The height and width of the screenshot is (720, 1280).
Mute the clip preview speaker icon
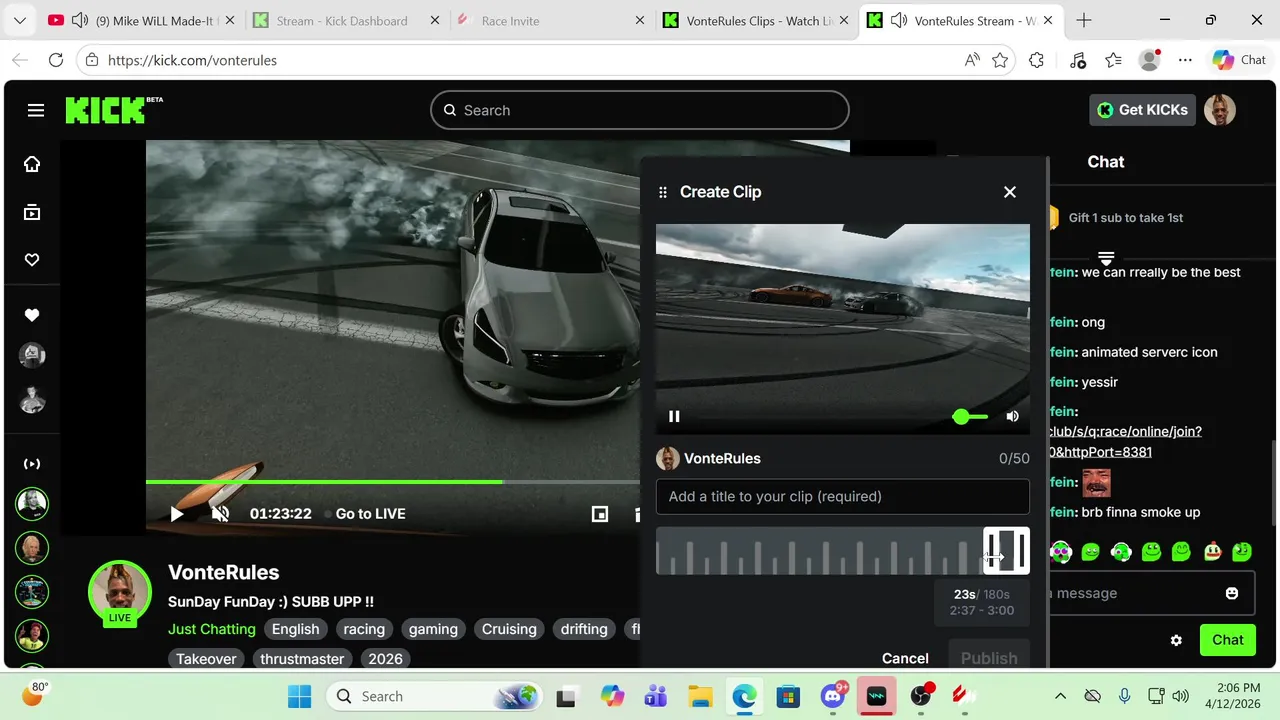click(1013, 416)
